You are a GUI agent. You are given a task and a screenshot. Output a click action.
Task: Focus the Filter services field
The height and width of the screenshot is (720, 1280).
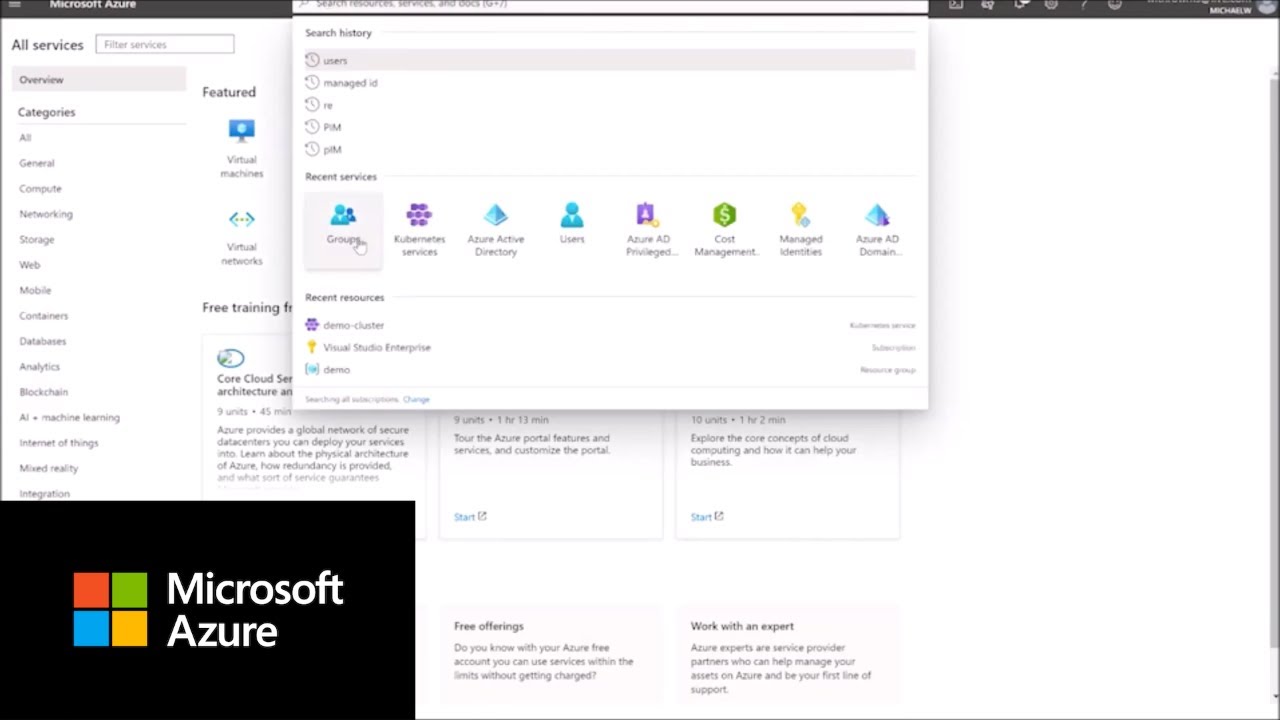point(165,44)
